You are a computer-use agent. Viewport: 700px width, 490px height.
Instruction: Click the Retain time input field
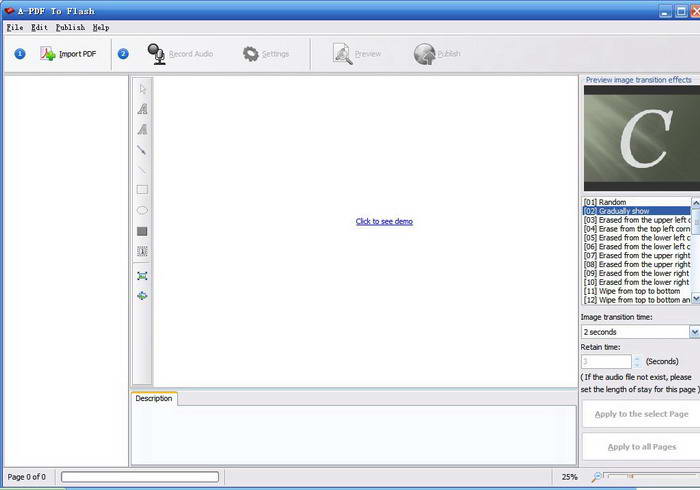[x=606, y=361]
